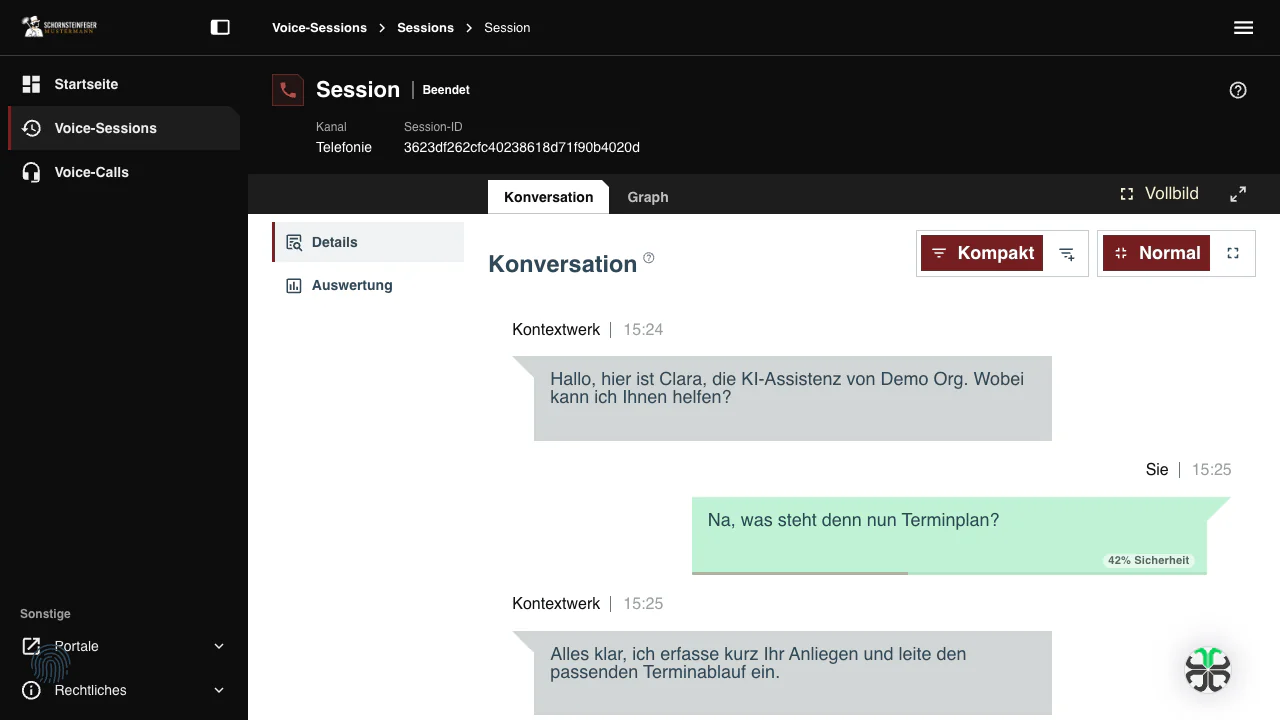Click the filter-add icon next to Kompakt

click(x=1067, y=254)
